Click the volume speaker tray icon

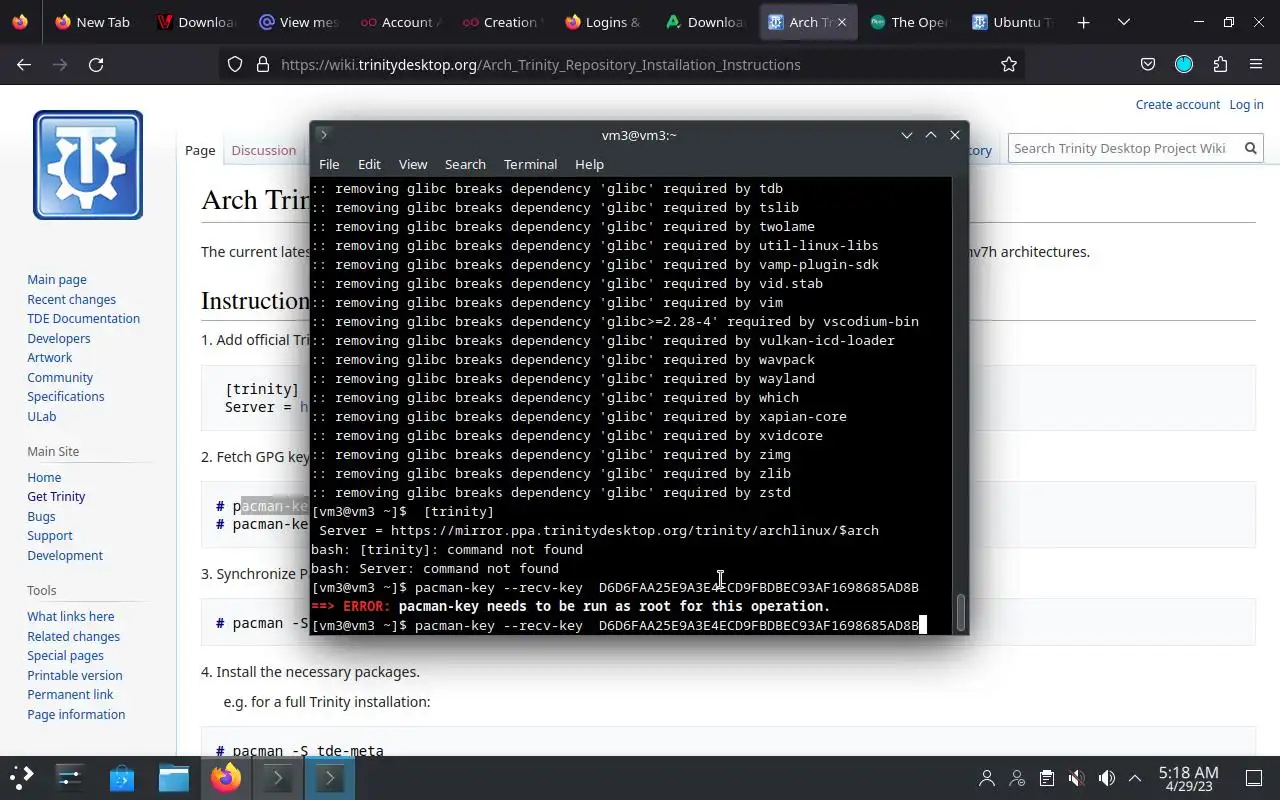click(x=1106, y=778)
